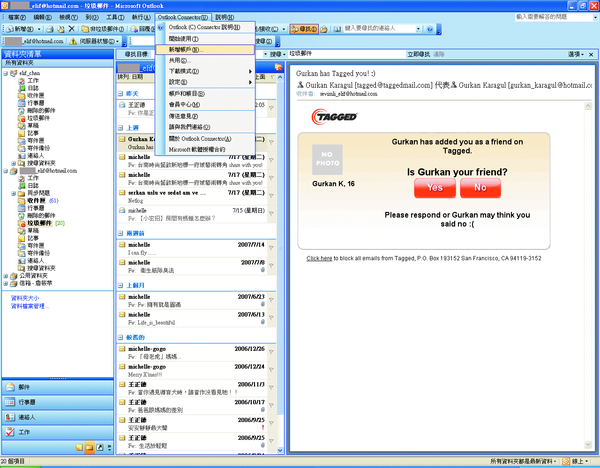Click the 'Click here' block emails link
Image resolution: width=600 pixels, height=468 pixels.
click(x=319, y=258)
